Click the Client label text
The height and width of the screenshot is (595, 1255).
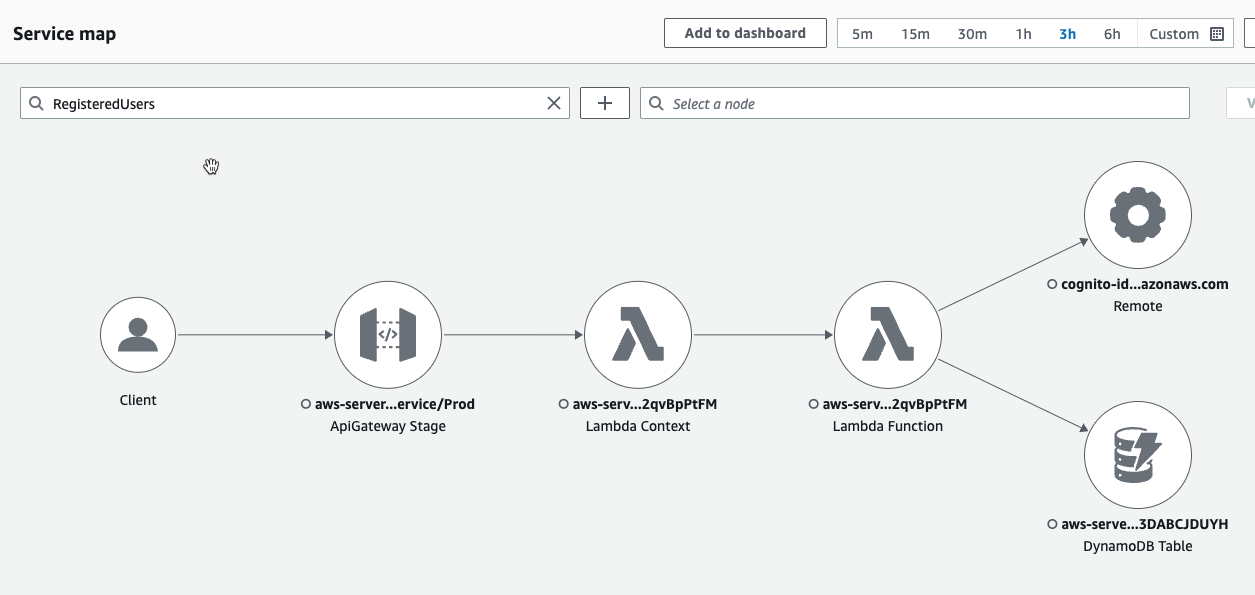(x=138, y=400)
